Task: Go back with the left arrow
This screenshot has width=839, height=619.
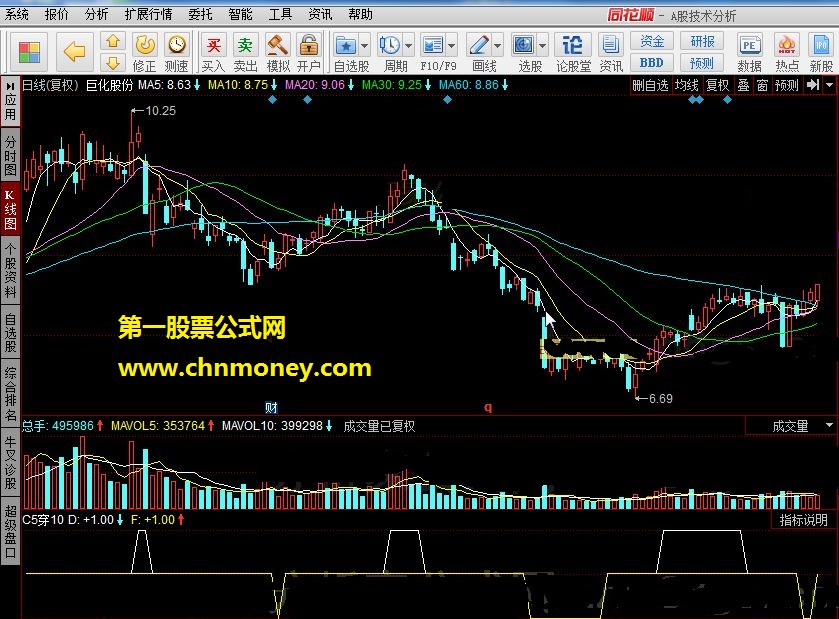Action: [x=74, y=52]
